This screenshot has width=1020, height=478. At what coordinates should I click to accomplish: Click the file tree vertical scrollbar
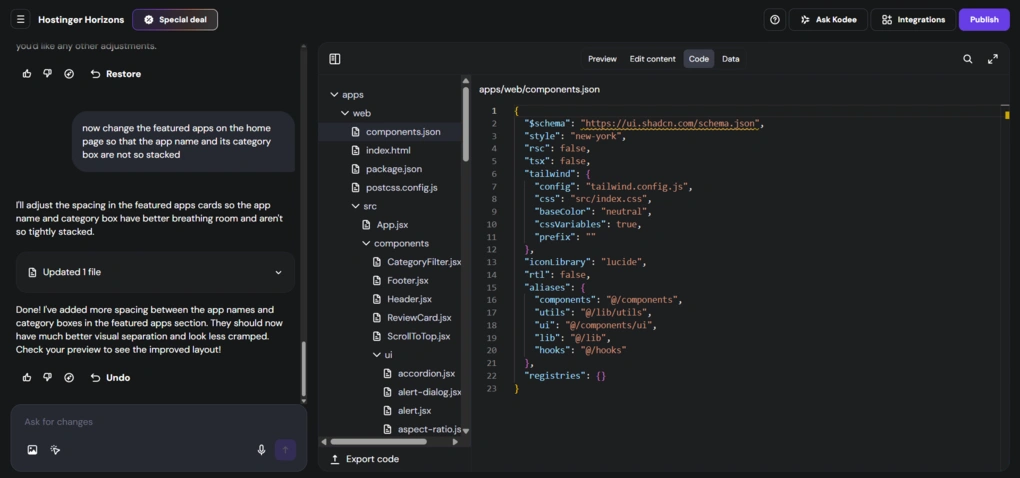(466, 124)
